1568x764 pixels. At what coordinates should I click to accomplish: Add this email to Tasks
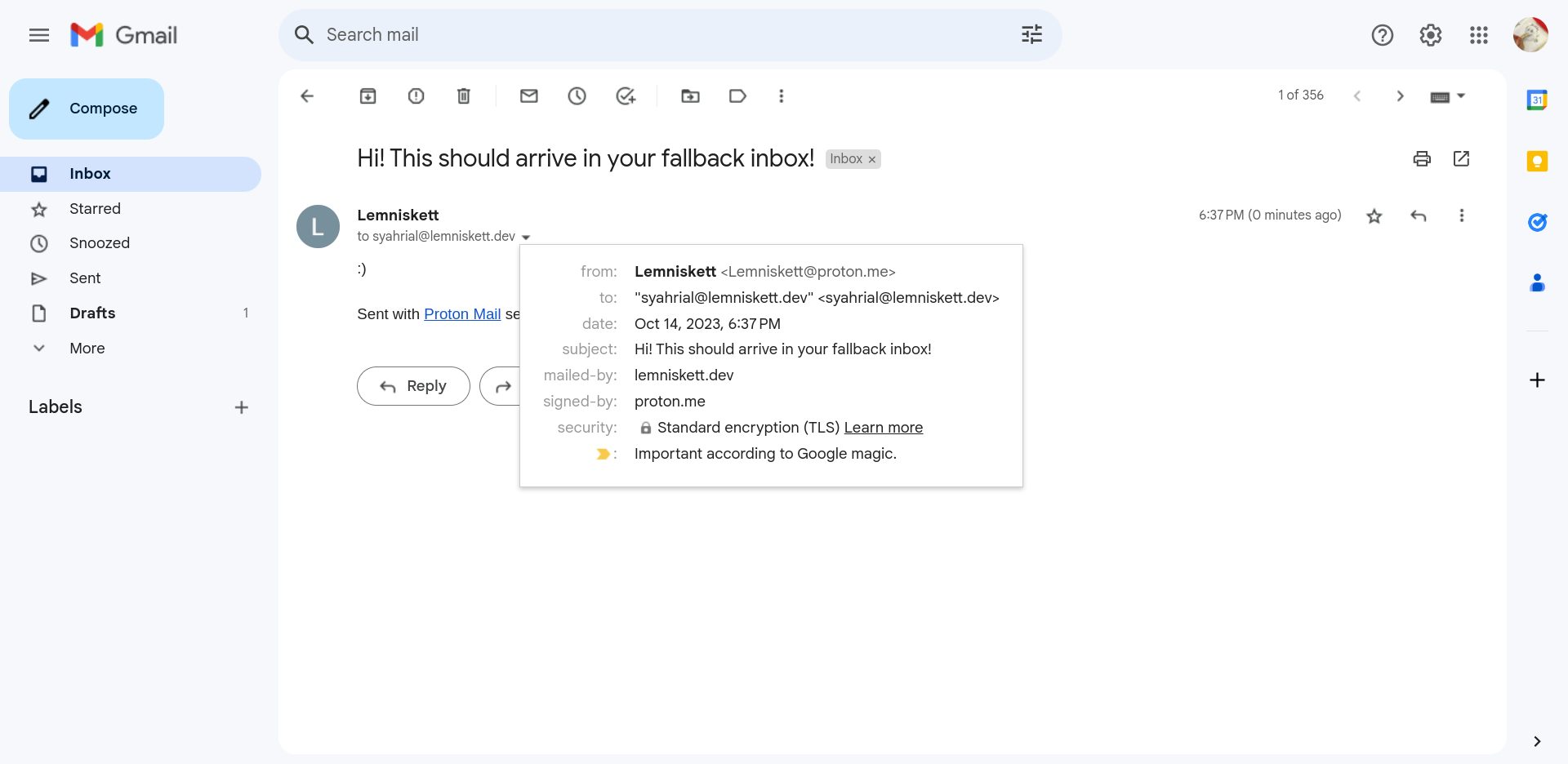[626, 96]
